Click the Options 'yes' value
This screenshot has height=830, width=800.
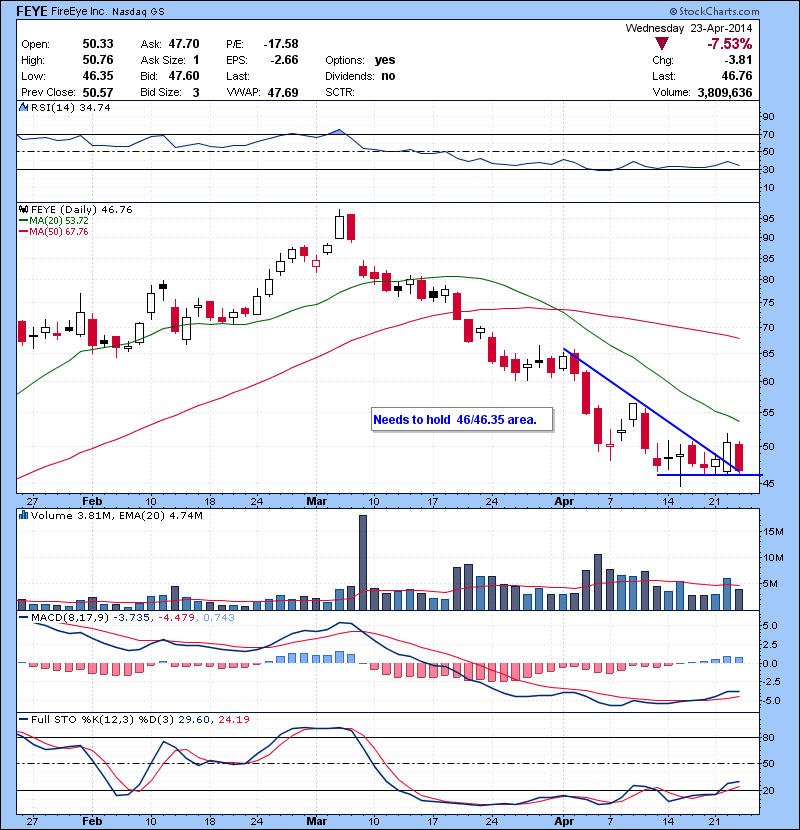385,60
